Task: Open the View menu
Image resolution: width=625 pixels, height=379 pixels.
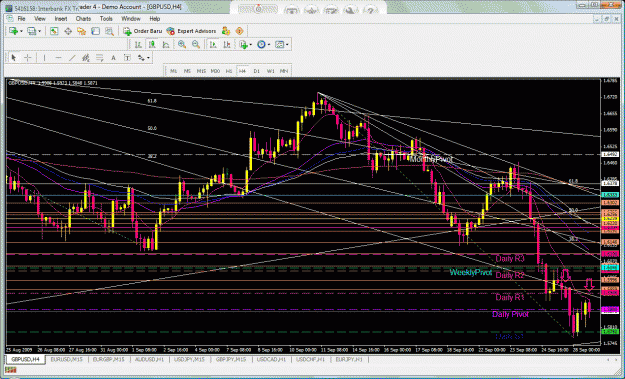Action: tap(39, 19)
